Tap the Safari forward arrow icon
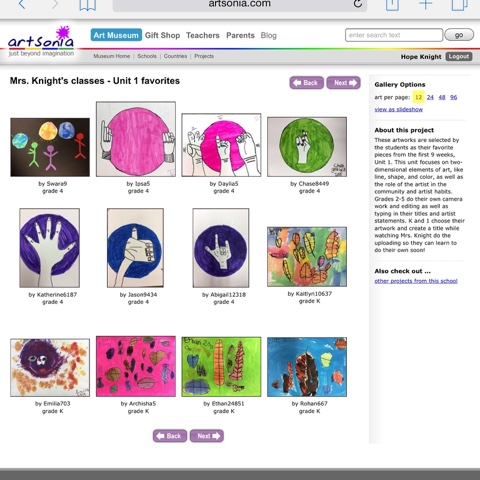Image resolution: width=480 pixels, height=480 pixels. tap(55, 4)
